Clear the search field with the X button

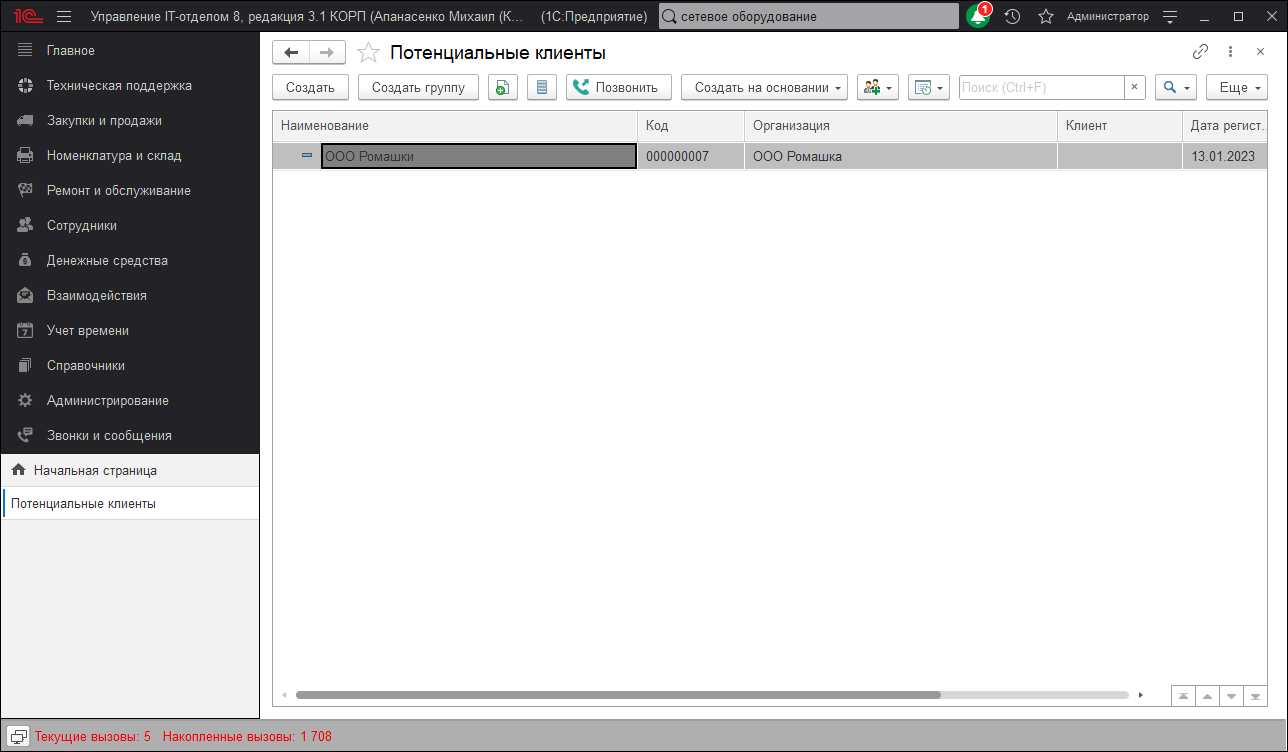coord(1134,87)
